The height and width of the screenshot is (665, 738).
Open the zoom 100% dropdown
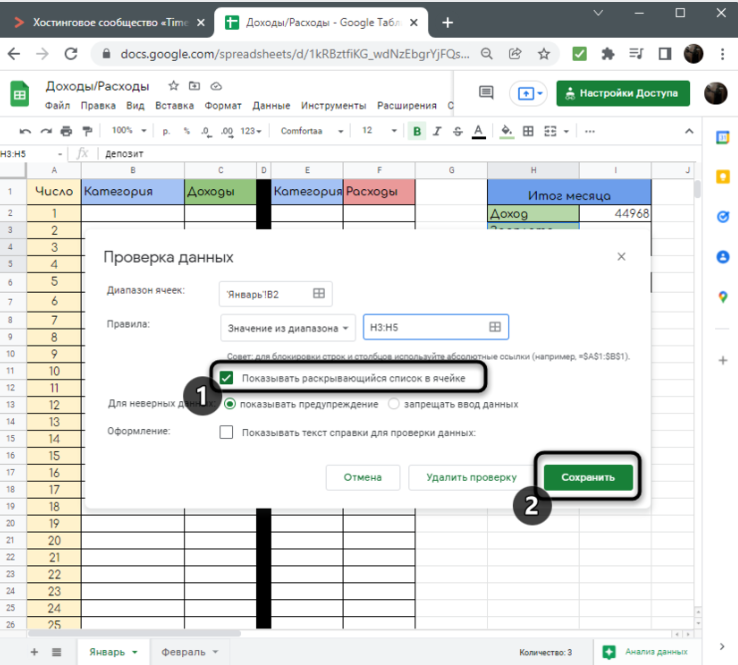coord(129,130)
